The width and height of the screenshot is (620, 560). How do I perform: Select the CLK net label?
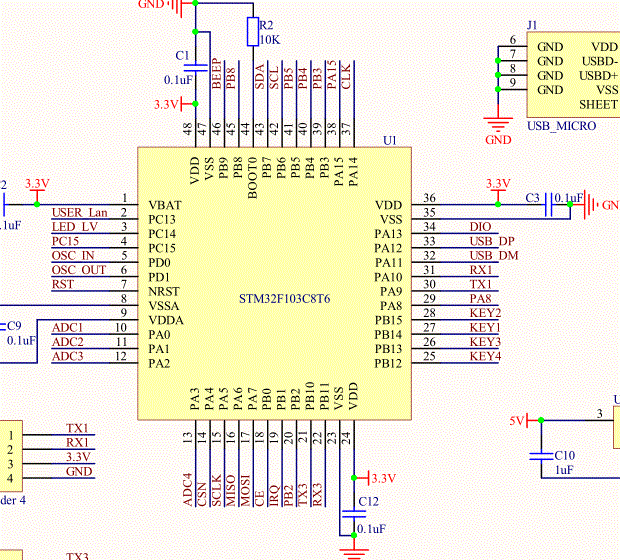(x=346, y=77)
